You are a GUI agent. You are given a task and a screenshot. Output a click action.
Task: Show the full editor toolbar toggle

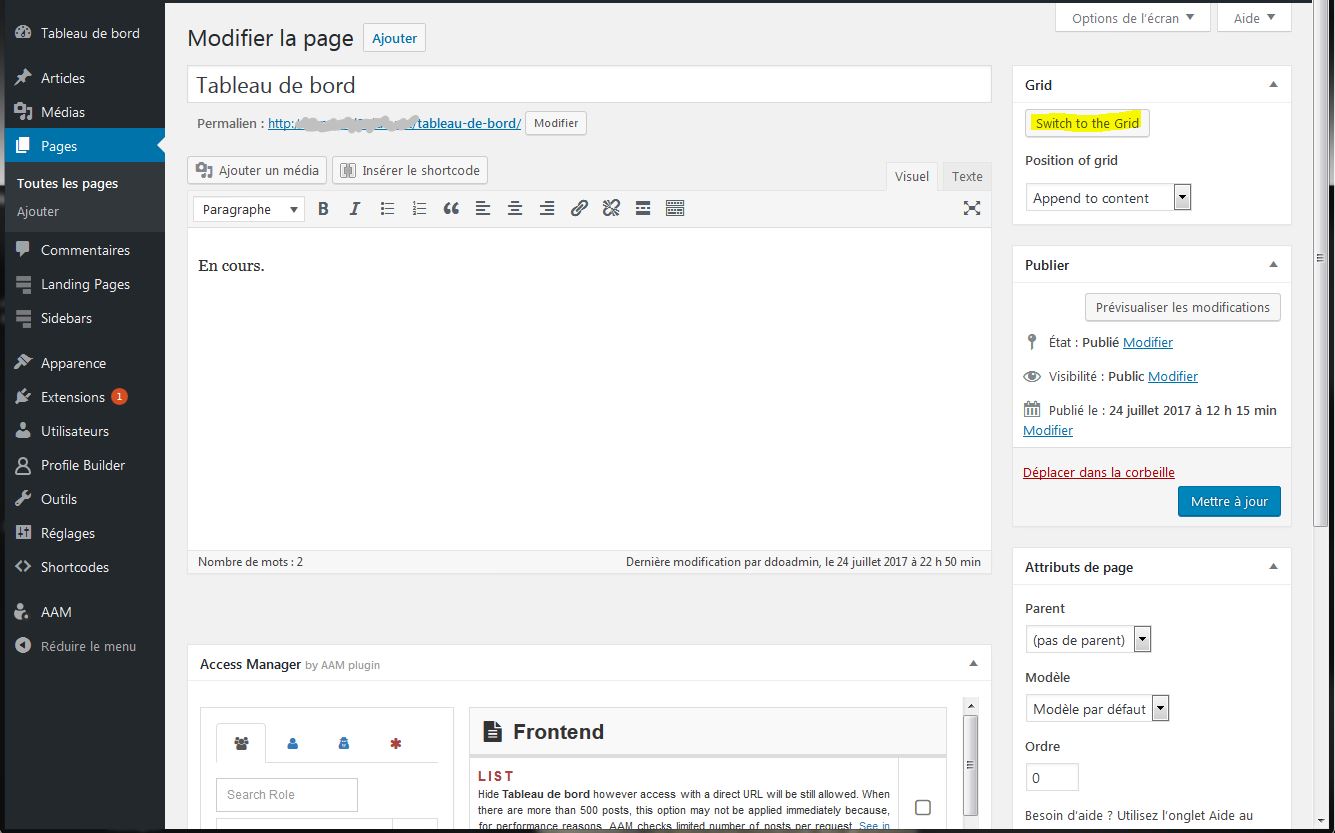coord(675,209)
